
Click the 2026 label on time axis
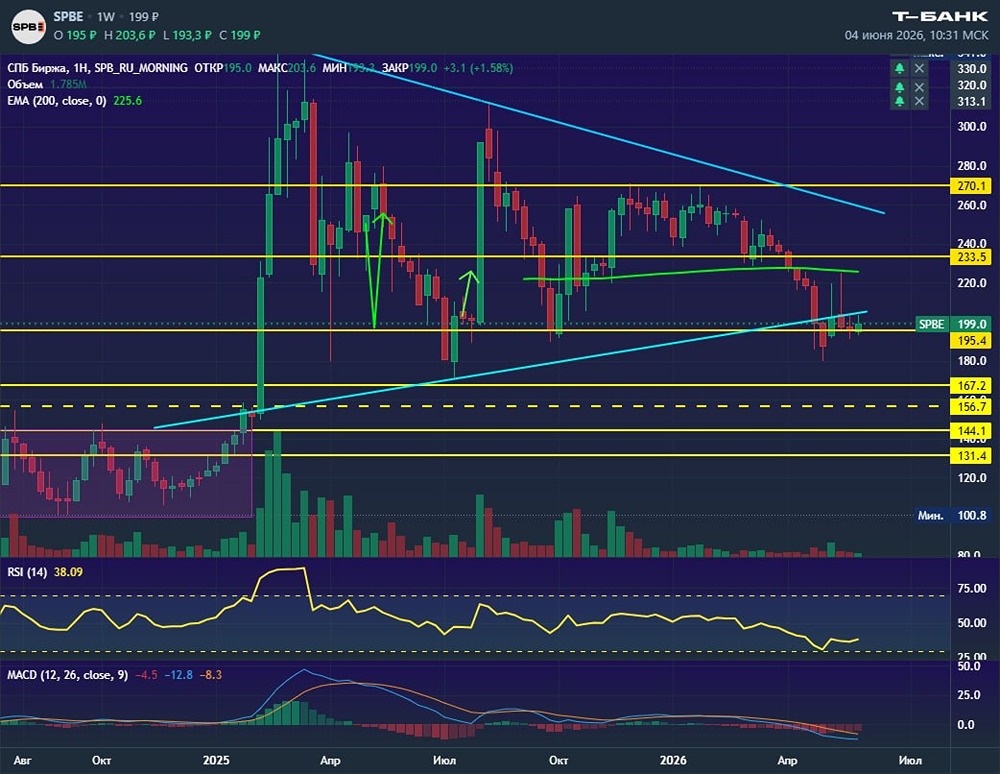(673, 761)
